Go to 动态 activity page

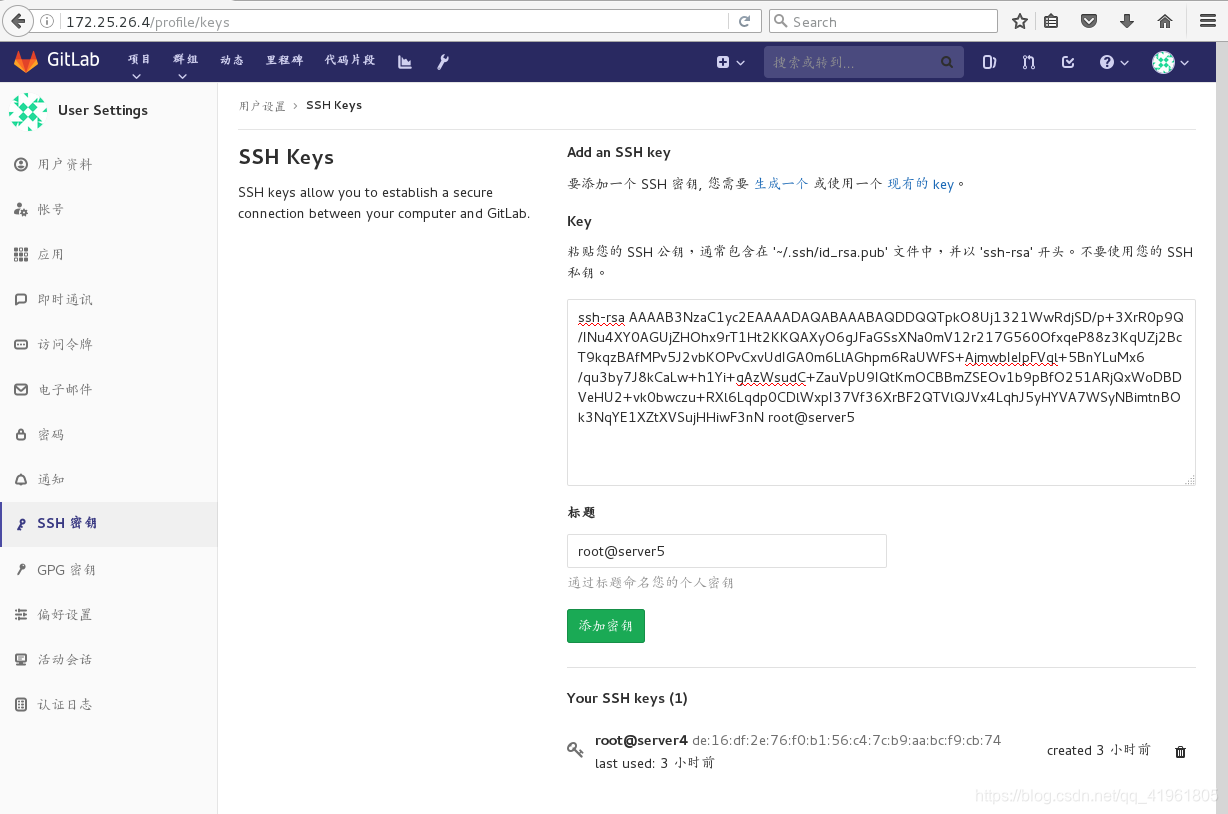[232, 60]
